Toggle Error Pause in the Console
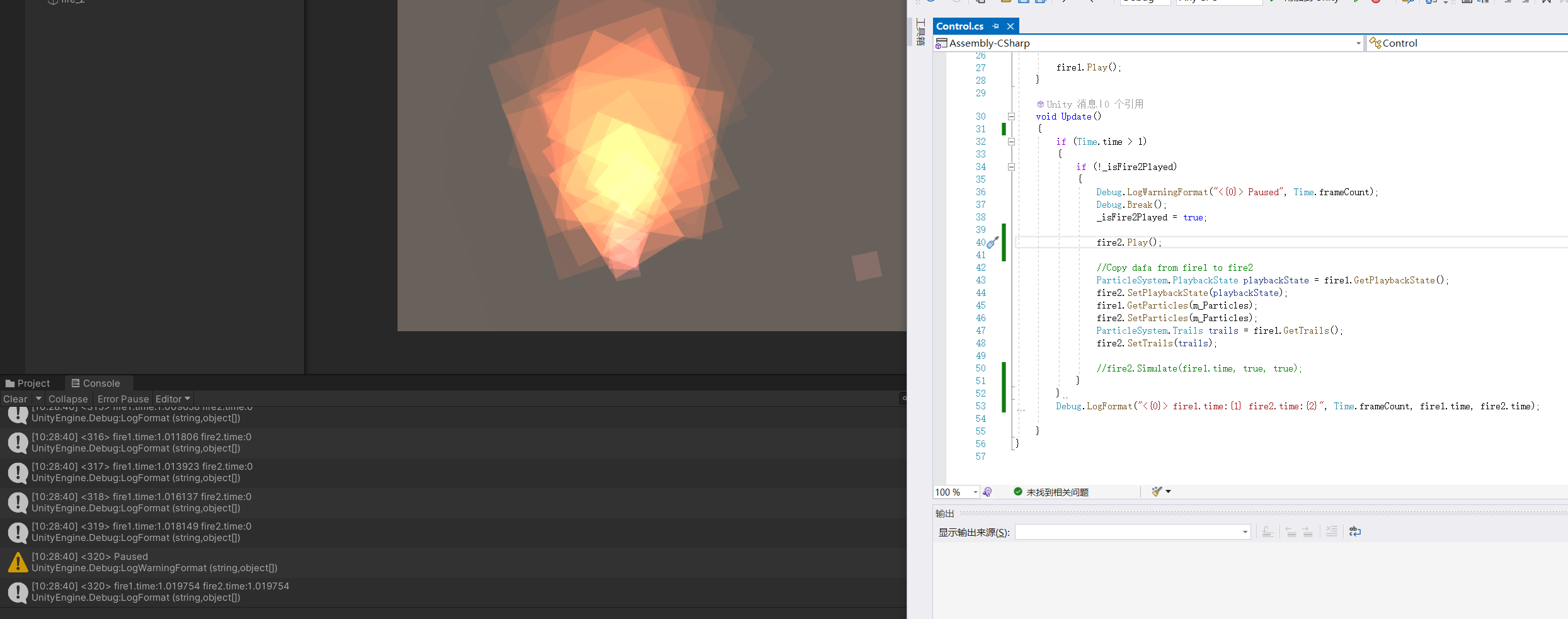Image resolution: width=1568 pixels, height=619 pixels. [x=123, y=399]
